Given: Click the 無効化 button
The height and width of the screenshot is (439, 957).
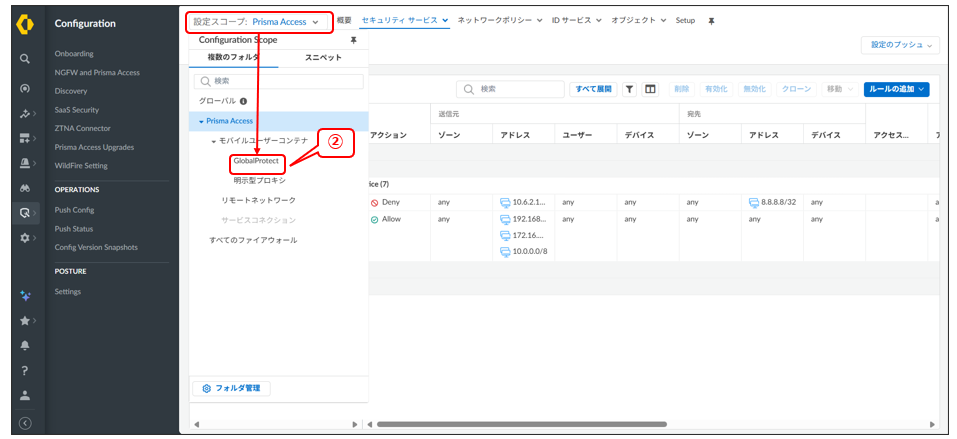Looking at the screenshot, I should [x=755, y=89].
